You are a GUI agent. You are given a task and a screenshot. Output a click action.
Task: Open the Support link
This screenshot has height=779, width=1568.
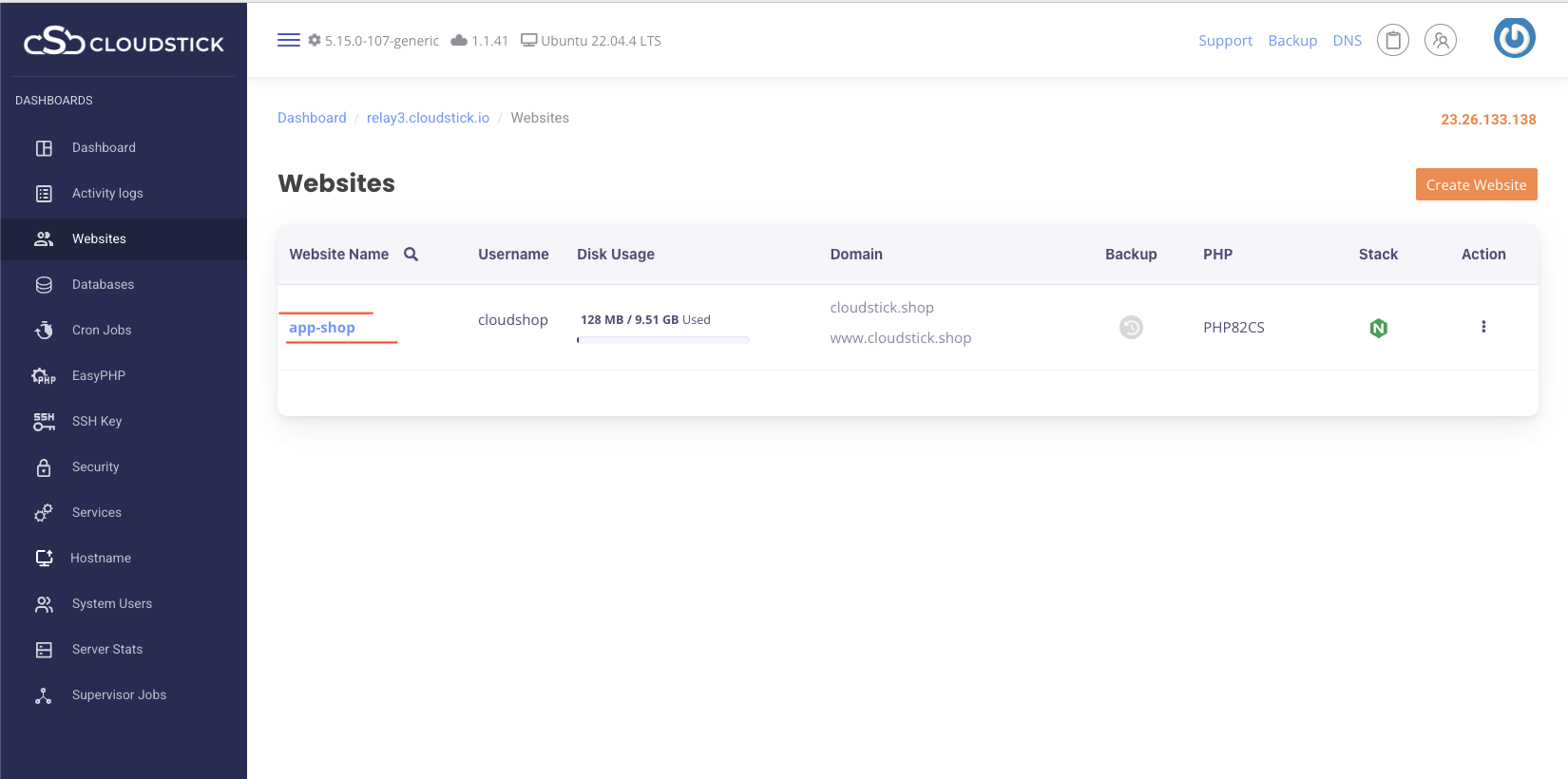1225,41
